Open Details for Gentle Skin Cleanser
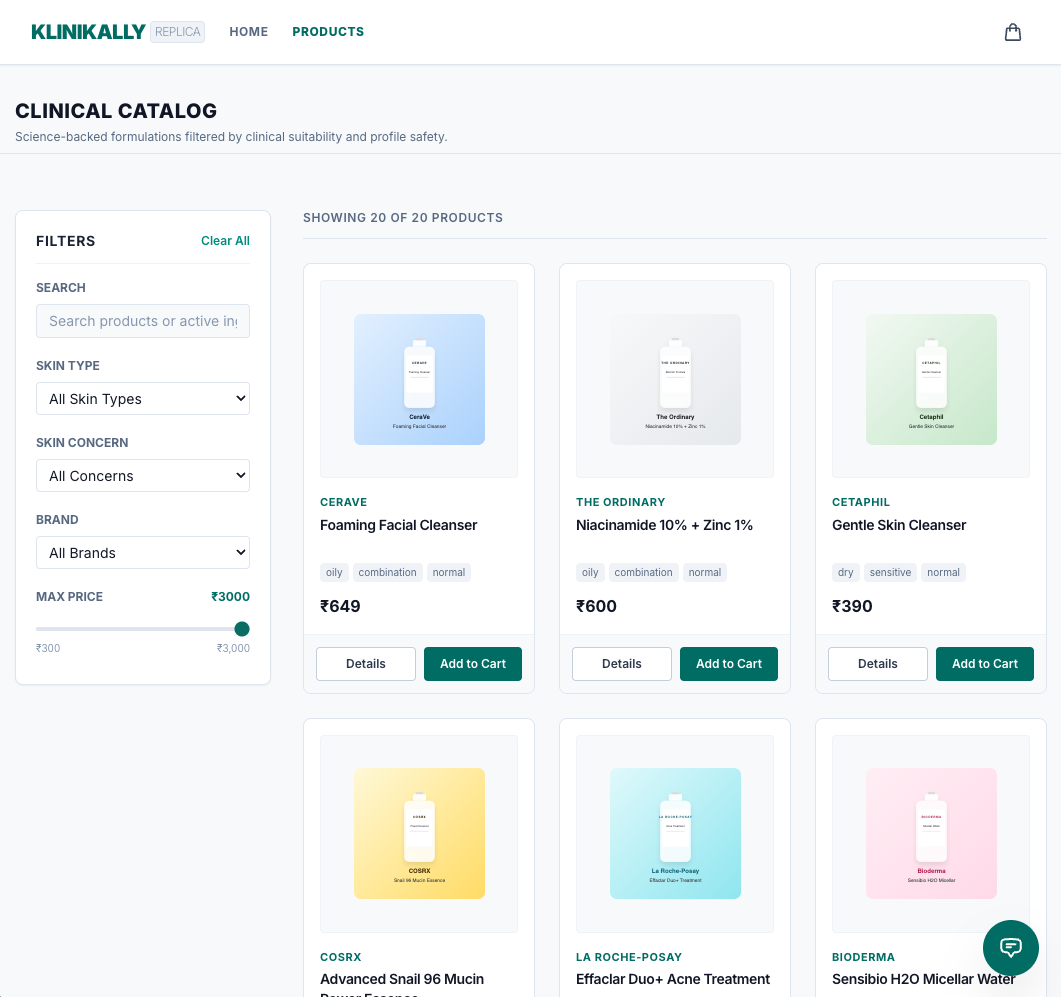This screenshot has width=1061, height=997. click(x=878, y=664)
